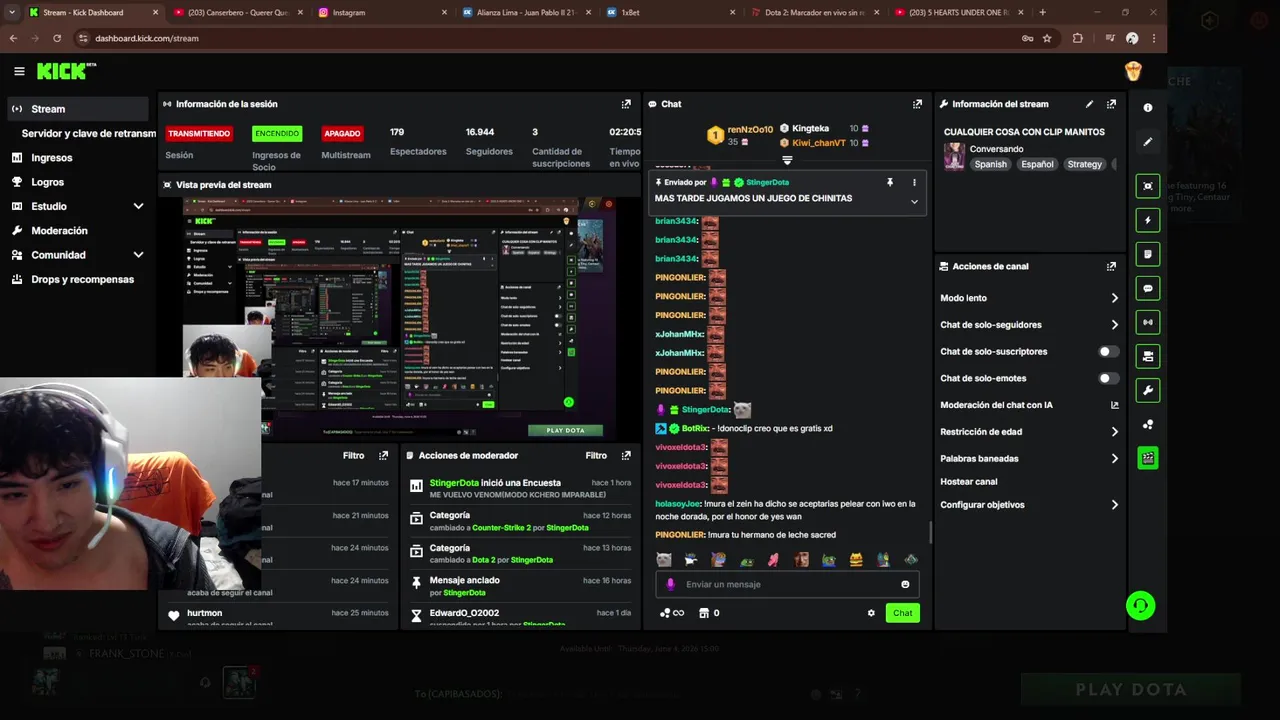This screenshot has width=1280, height=720.
Task: Select Stream in left sidebar
Action: coord(78,109)
